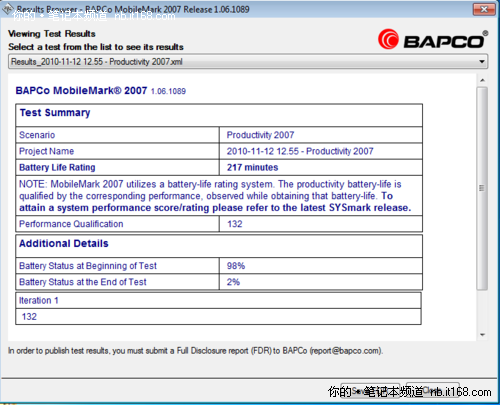Viewport: 500px width, 405px height.
Task: Click the '217 minutes' value
Action: click(x=252, y=167)
